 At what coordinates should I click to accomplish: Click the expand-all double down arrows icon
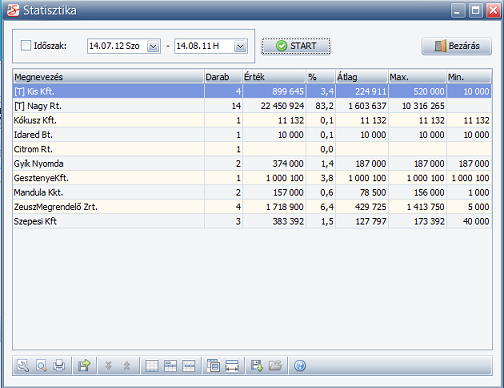click(x=108, y=366)
